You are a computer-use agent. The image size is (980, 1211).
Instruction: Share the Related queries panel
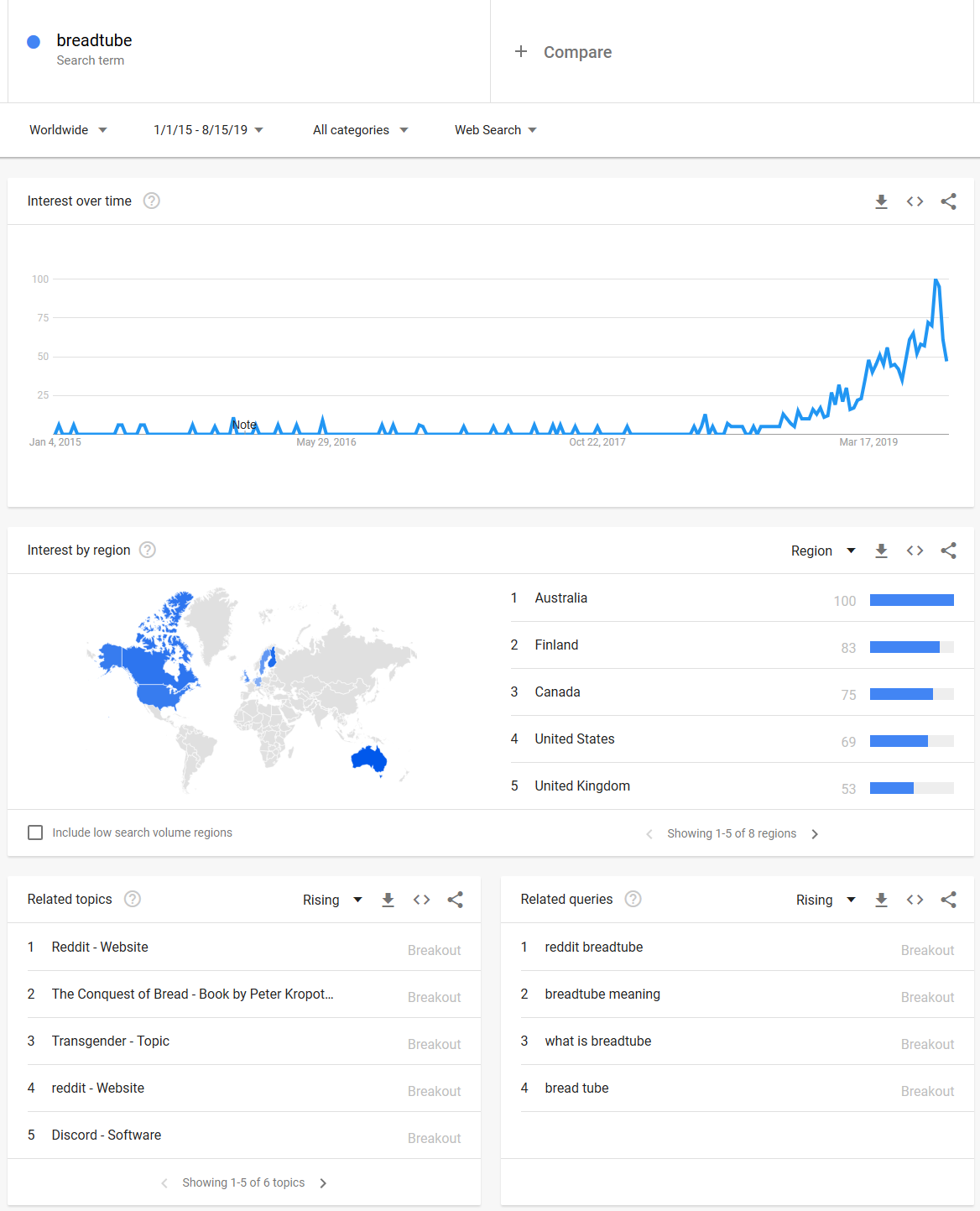(948, 900)
